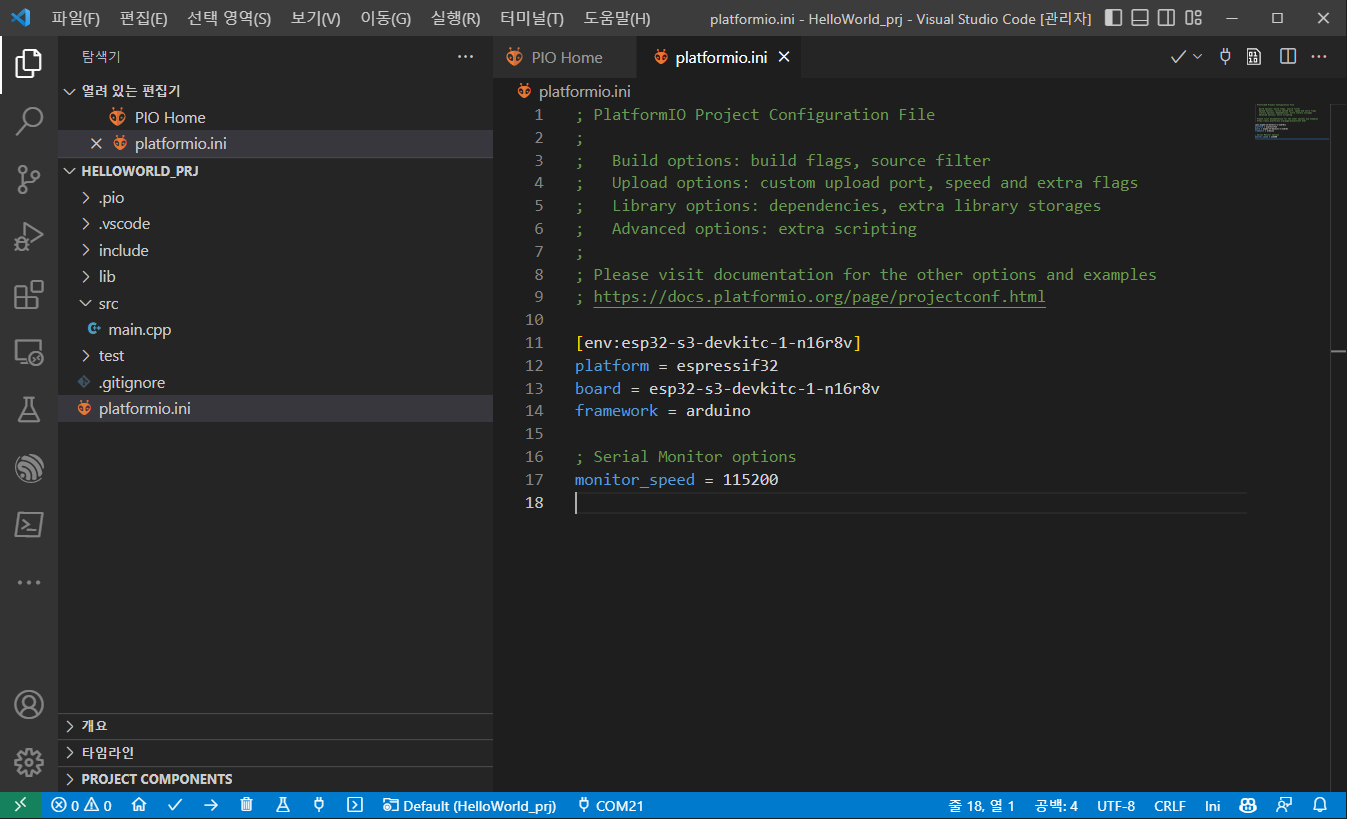The width and height of the screenshot is (1347, 819).
Task: Expand the lib folder
Action: [x=87, y=277]
